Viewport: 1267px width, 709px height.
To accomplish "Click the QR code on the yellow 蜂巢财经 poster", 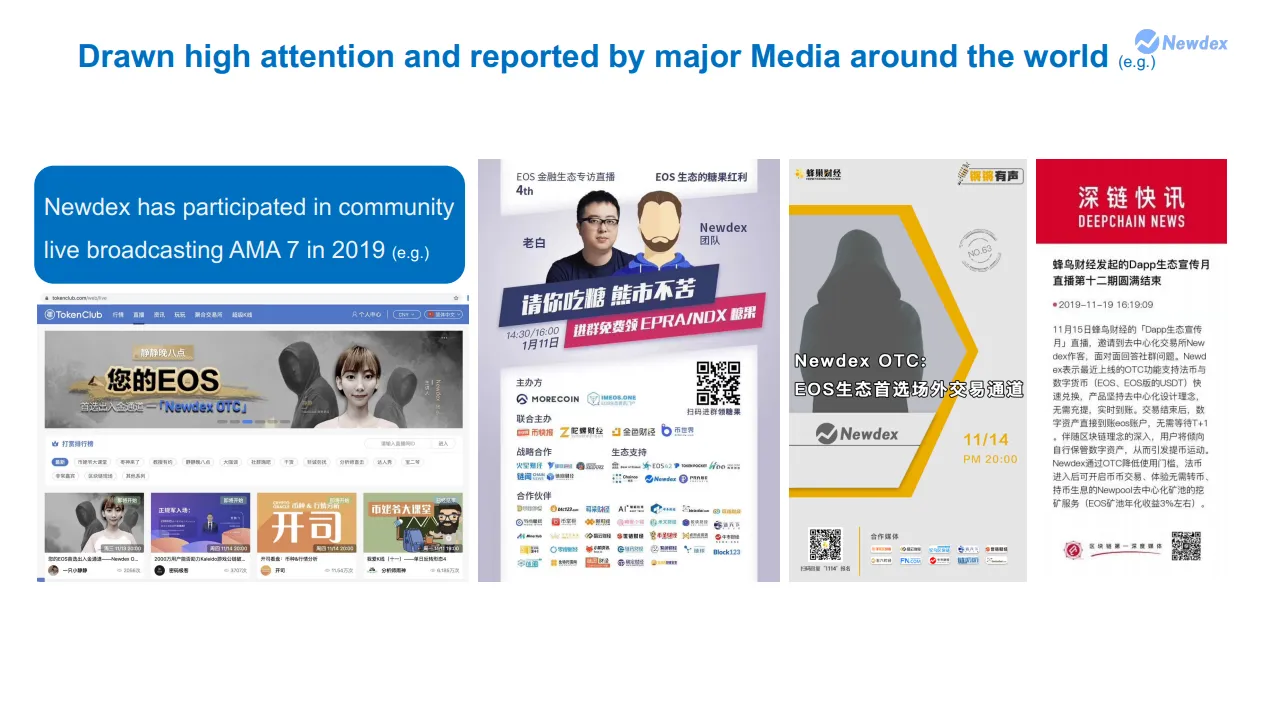I will (825, 545).
